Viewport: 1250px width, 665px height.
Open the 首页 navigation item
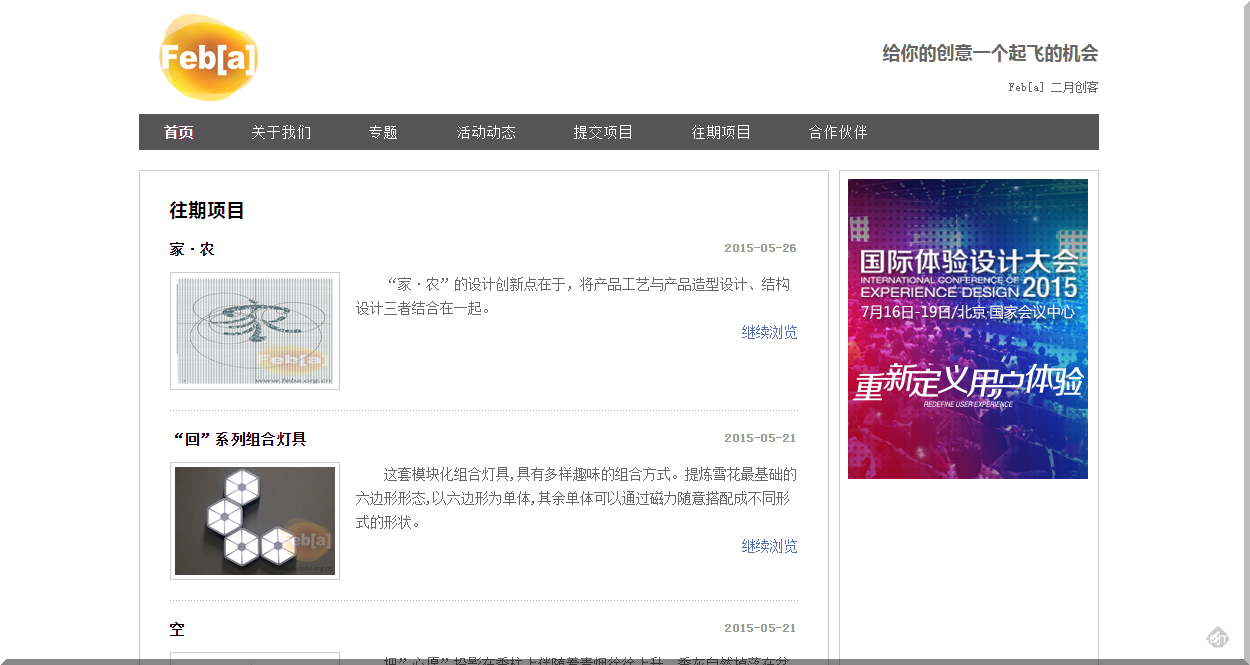(178, 131)
